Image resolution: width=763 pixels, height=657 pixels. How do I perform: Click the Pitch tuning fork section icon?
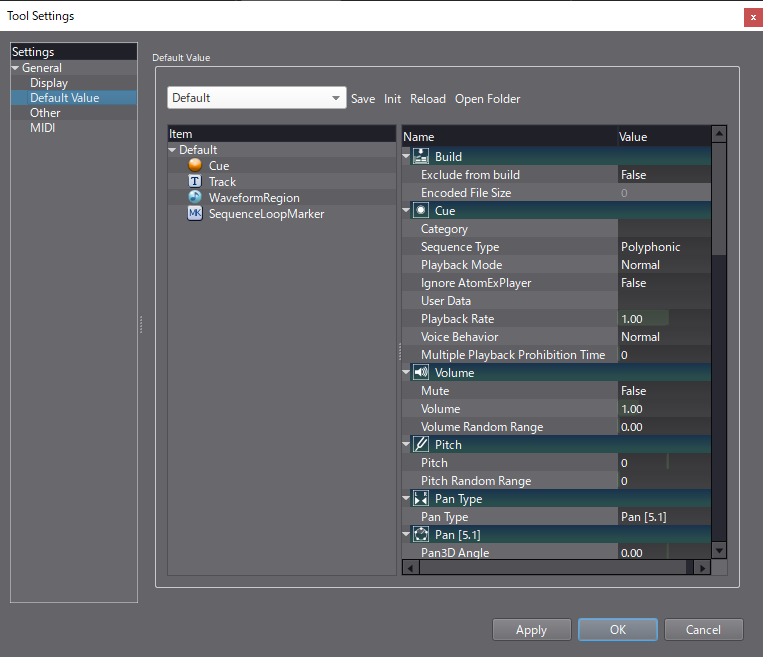pyautogui.click(x=421, y=445)
